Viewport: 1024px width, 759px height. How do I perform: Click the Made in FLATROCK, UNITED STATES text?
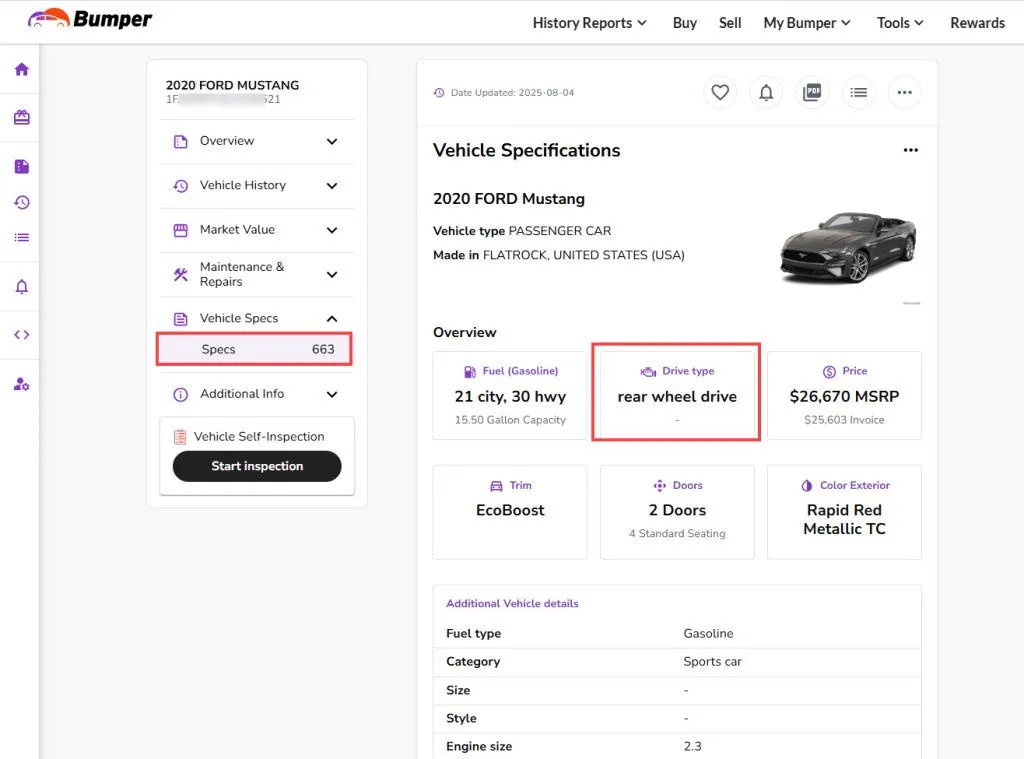click(x=558, y=255)
